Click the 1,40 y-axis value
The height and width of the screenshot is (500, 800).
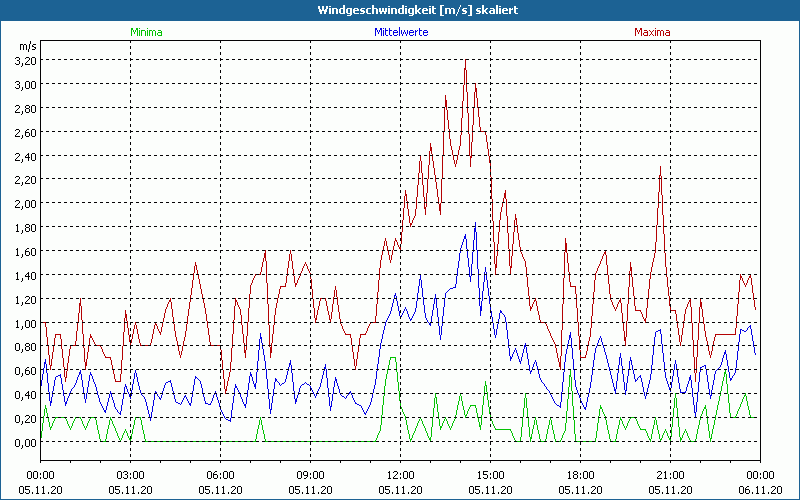[x=26, y=276]
